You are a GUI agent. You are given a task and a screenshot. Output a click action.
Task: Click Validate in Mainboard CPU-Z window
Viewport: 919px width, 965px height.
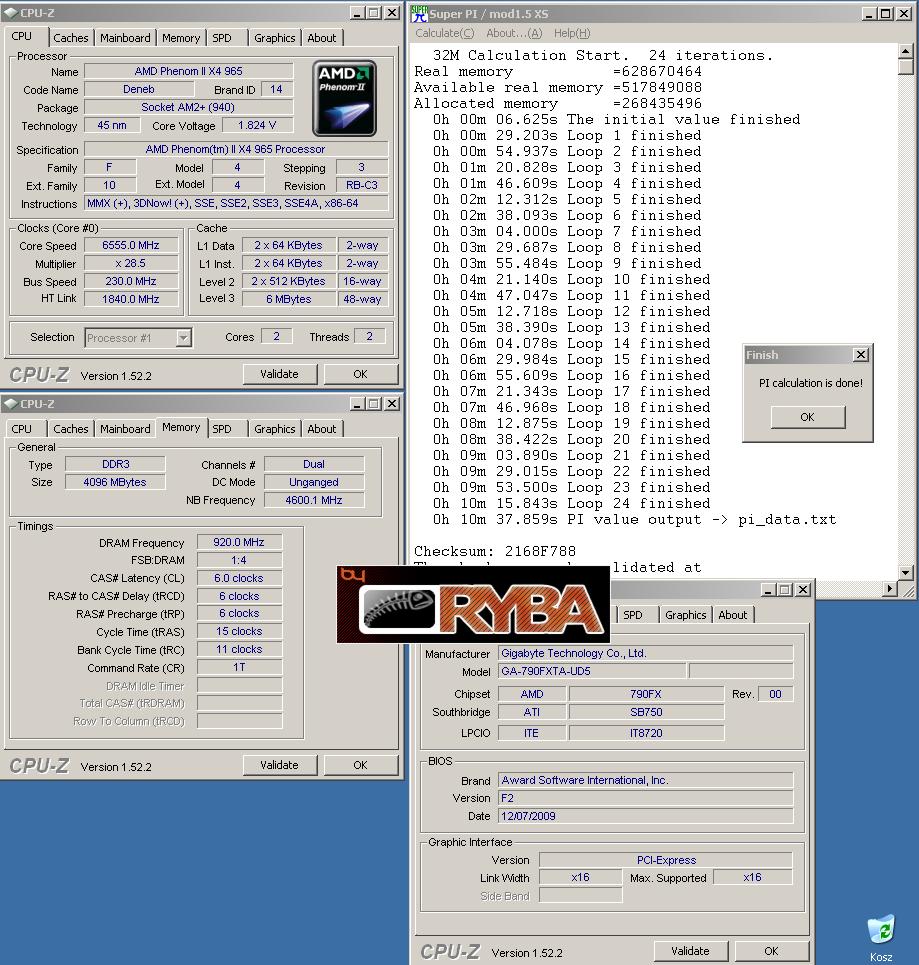pos(690,951)
